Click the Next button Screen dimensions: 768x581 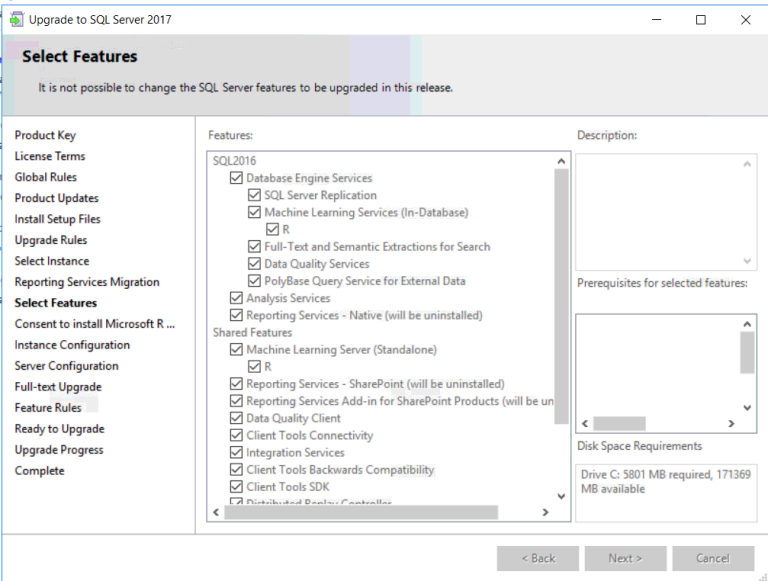point(624,558)
